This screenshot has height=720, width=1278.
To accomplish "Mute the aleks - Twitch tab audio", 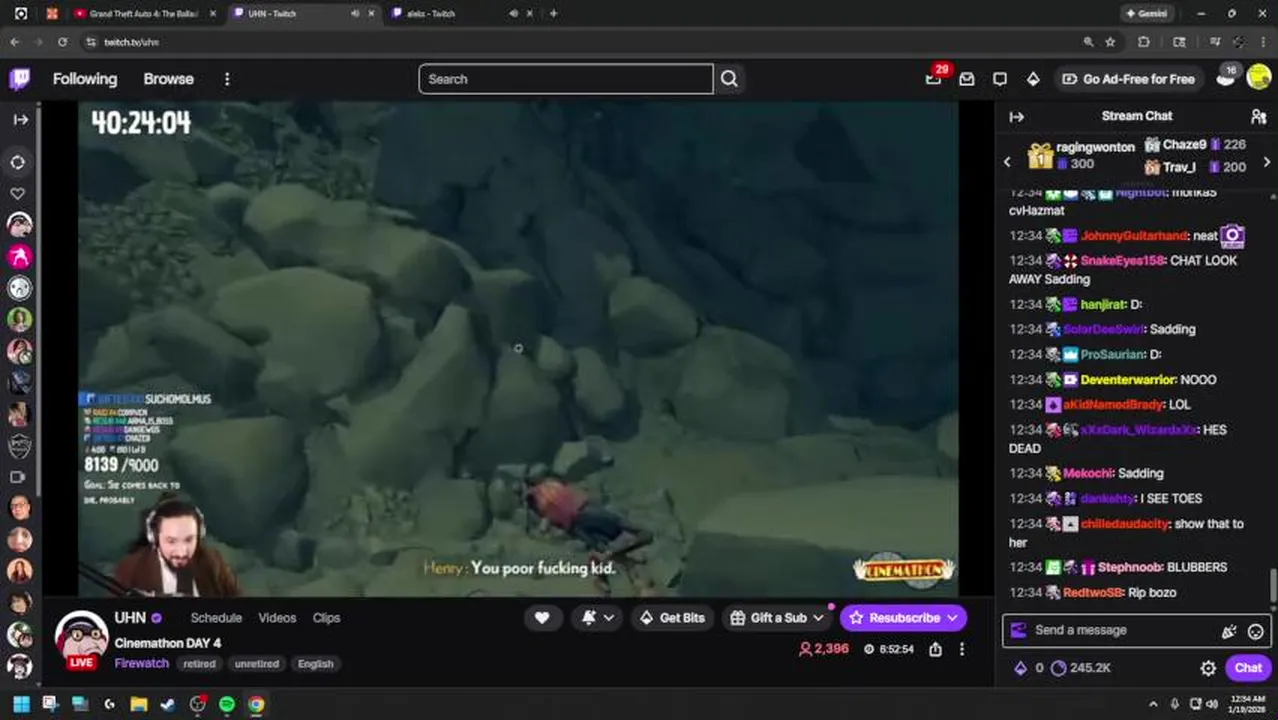I will [x=513, y=13].
